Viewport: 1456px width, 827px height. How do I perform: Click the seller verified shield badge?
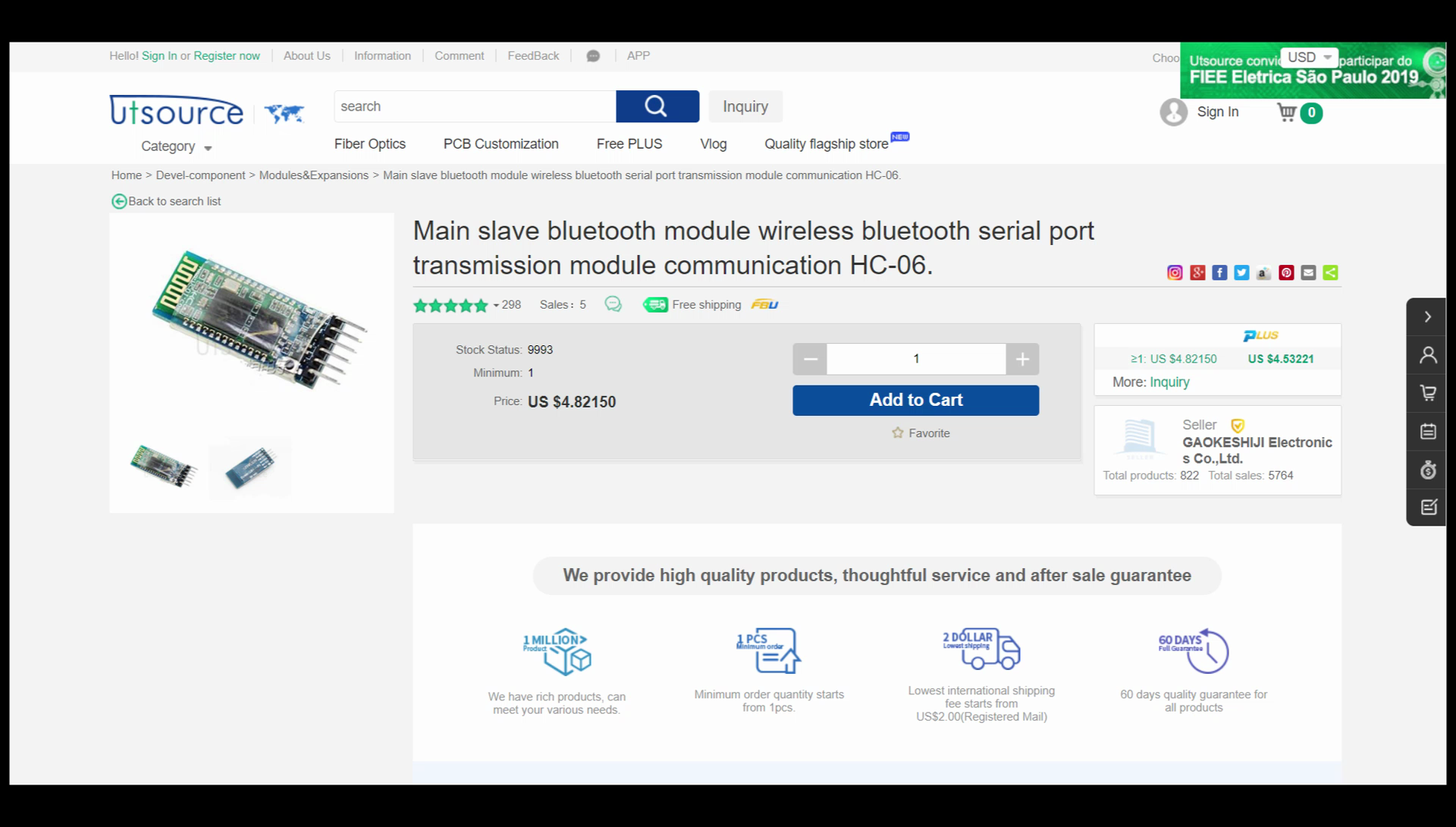coord(1237,426)
